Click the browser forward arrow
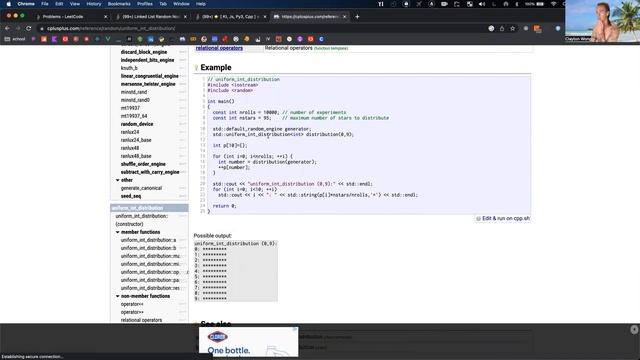Viewport: 640px width, 360px height. point(18,28)
